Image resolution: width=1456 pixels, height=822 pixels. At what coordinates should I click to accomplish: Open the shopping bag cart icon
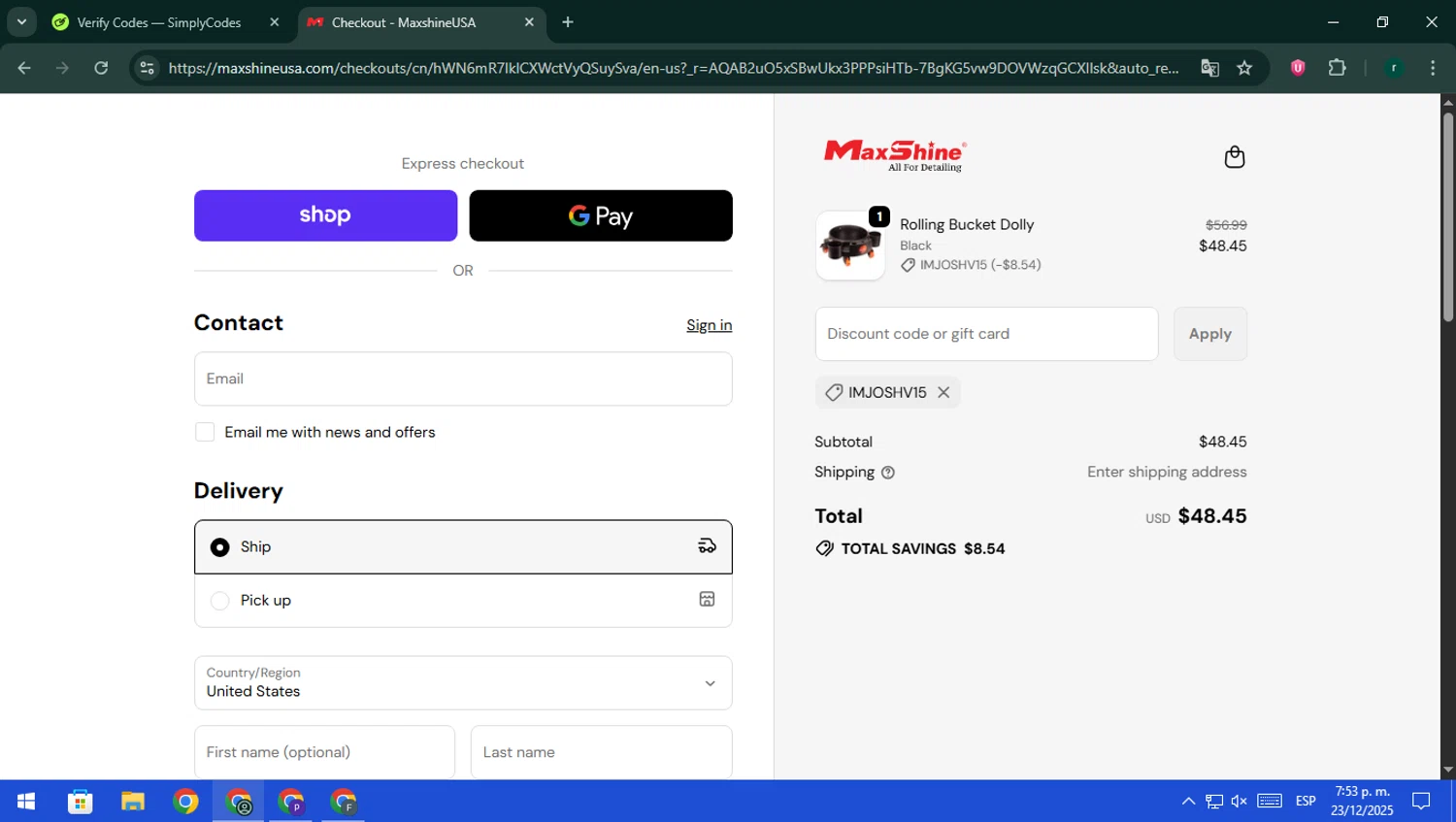(1234, 157)
